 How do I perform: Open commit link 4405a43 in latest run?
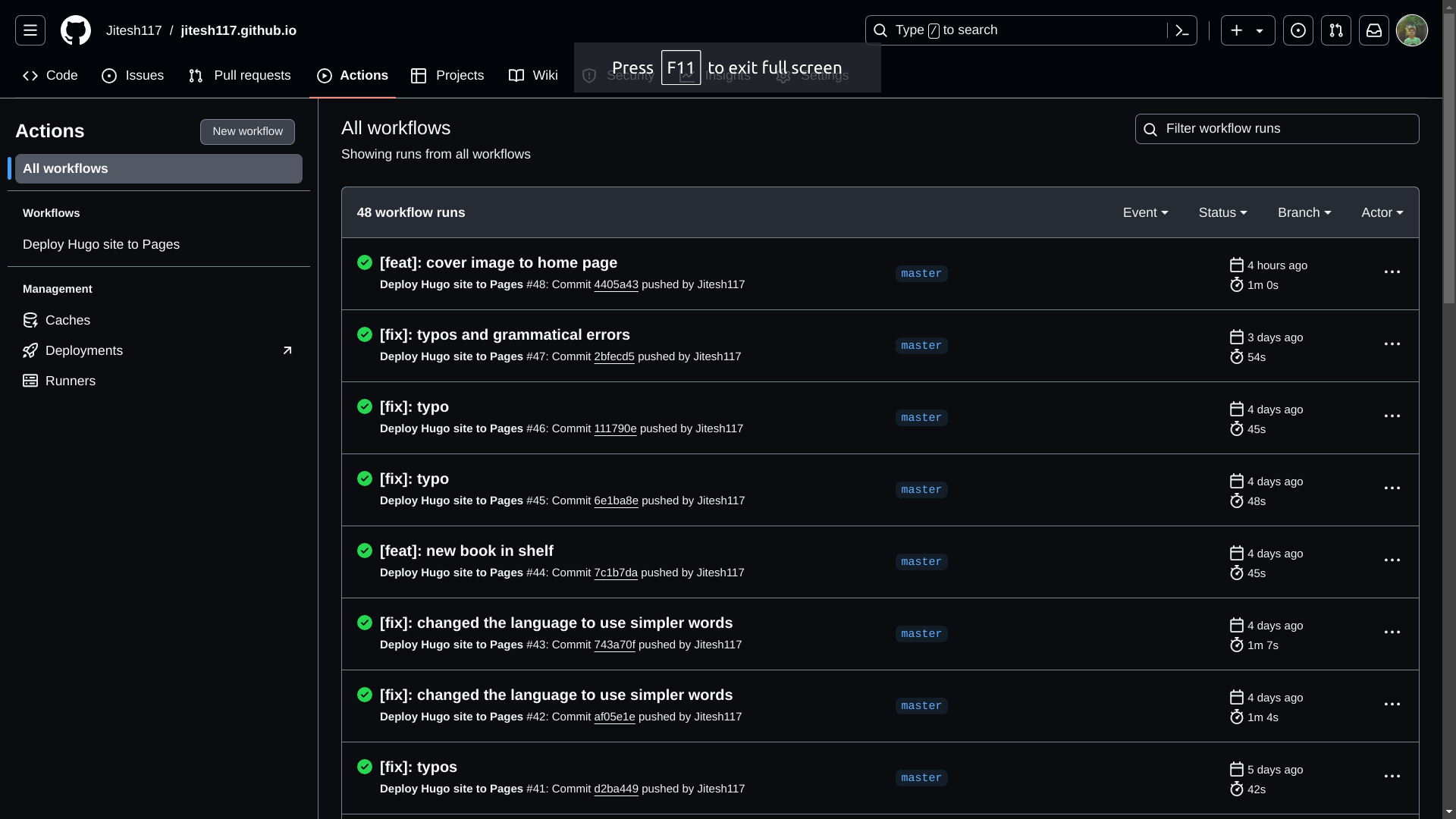coord(616,285)
